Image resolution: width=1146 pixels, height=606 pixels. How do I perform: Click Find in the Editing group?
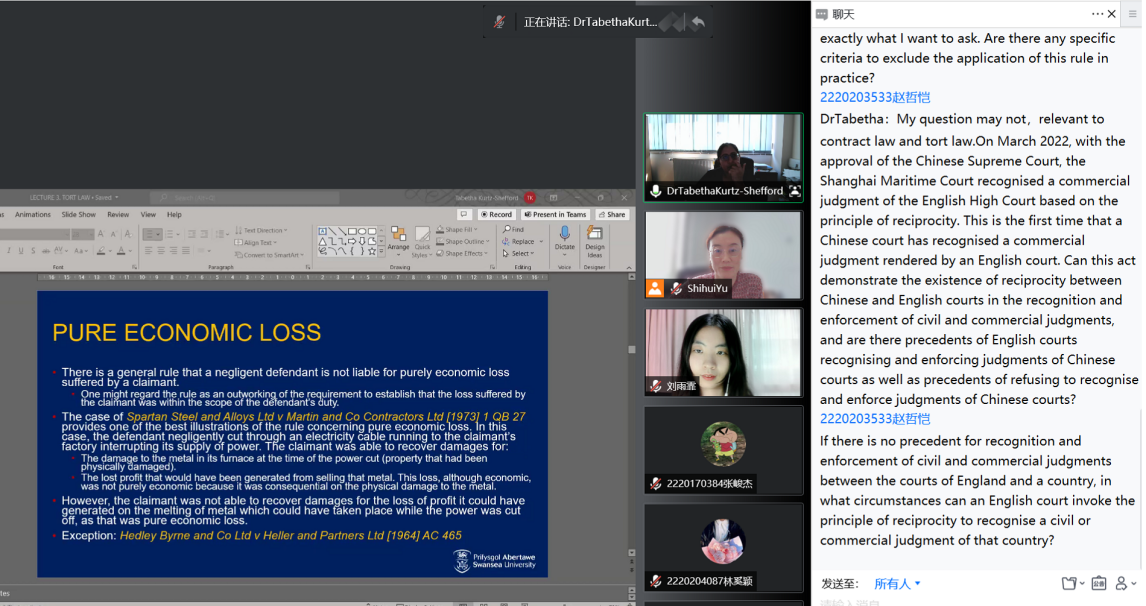513,230
